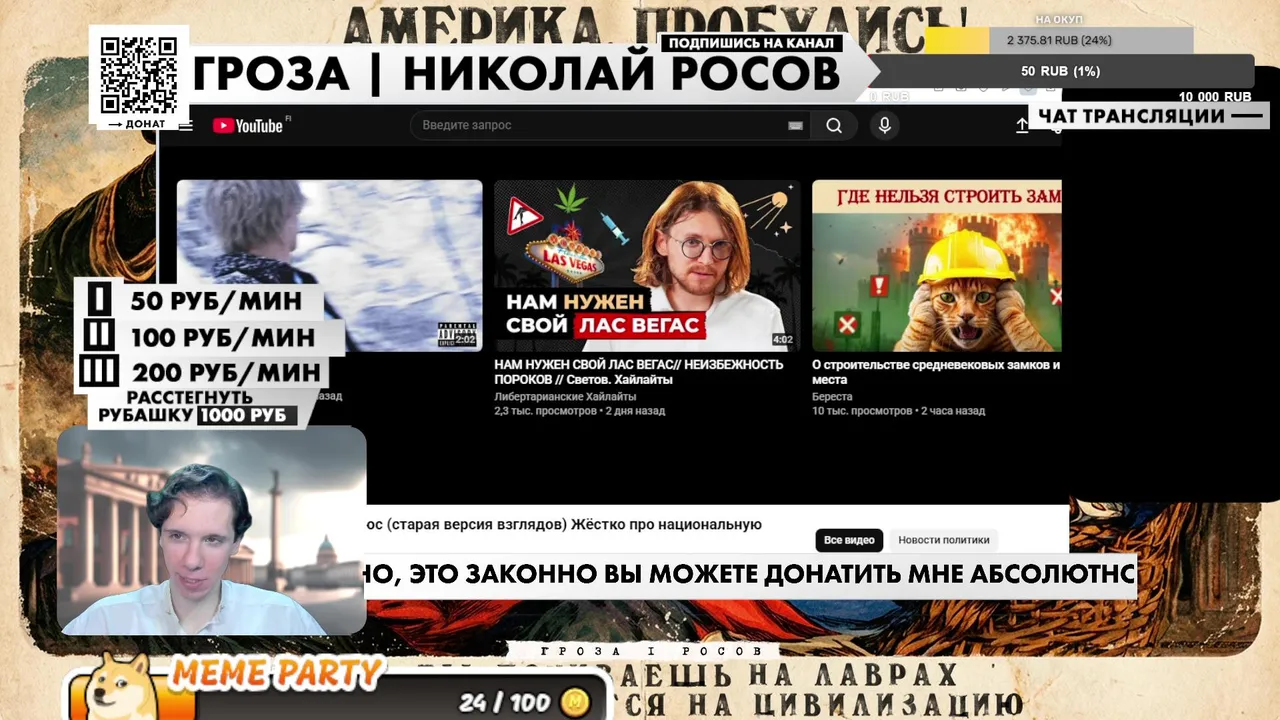Click the donation QR code
The height and width of the screenshot is (720, 1280).
139,75
